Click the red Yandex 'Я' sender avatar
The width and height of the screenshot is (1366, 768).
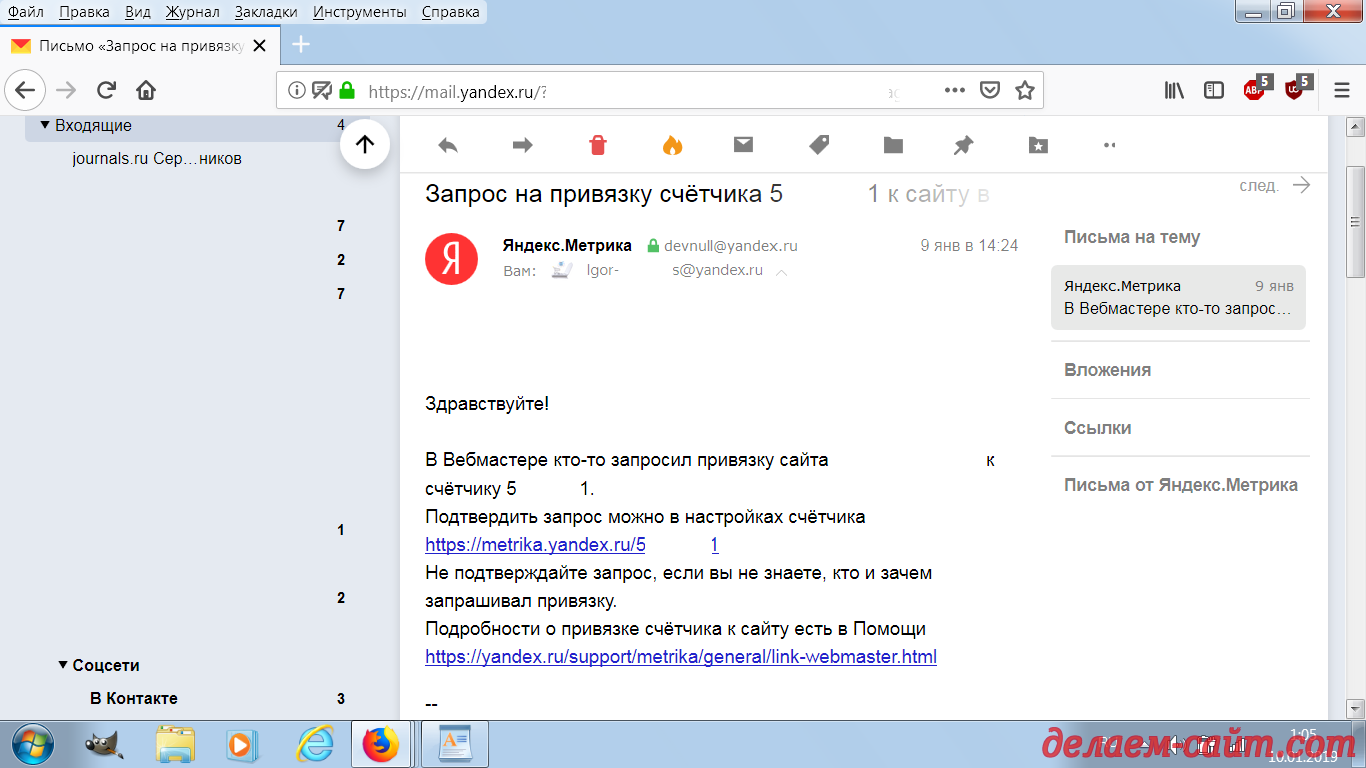tap(451, 259)
